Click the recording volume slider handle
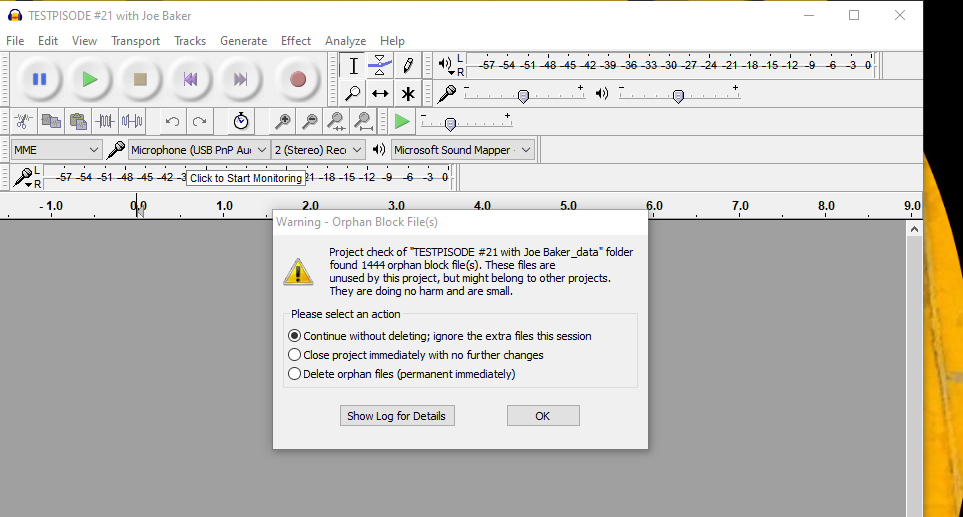The width and height of the screenshot is (963, 517). pos(523,96)
